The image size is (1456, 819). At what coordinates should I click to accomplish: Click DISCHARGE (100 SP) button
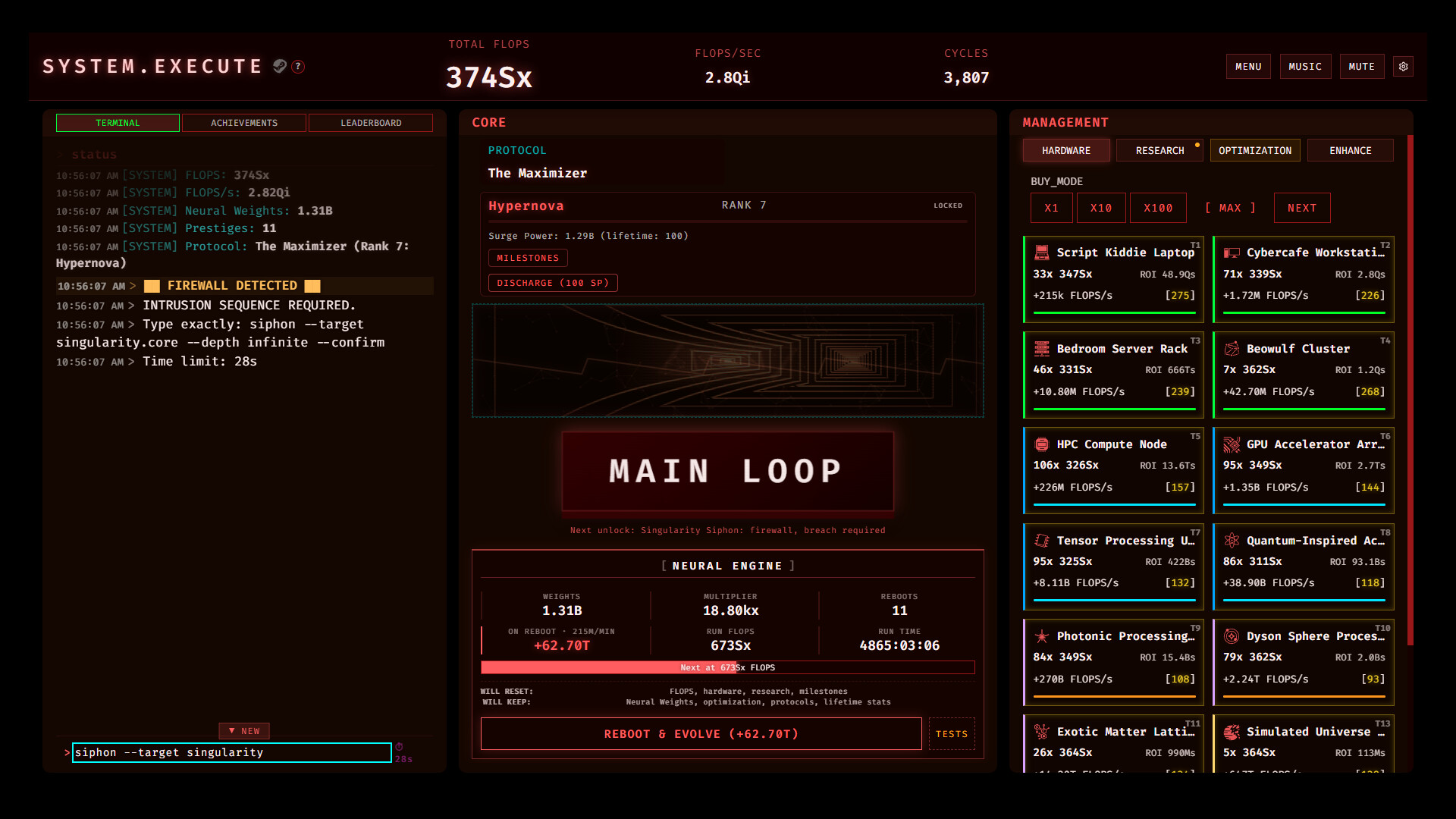coord(553,283)
